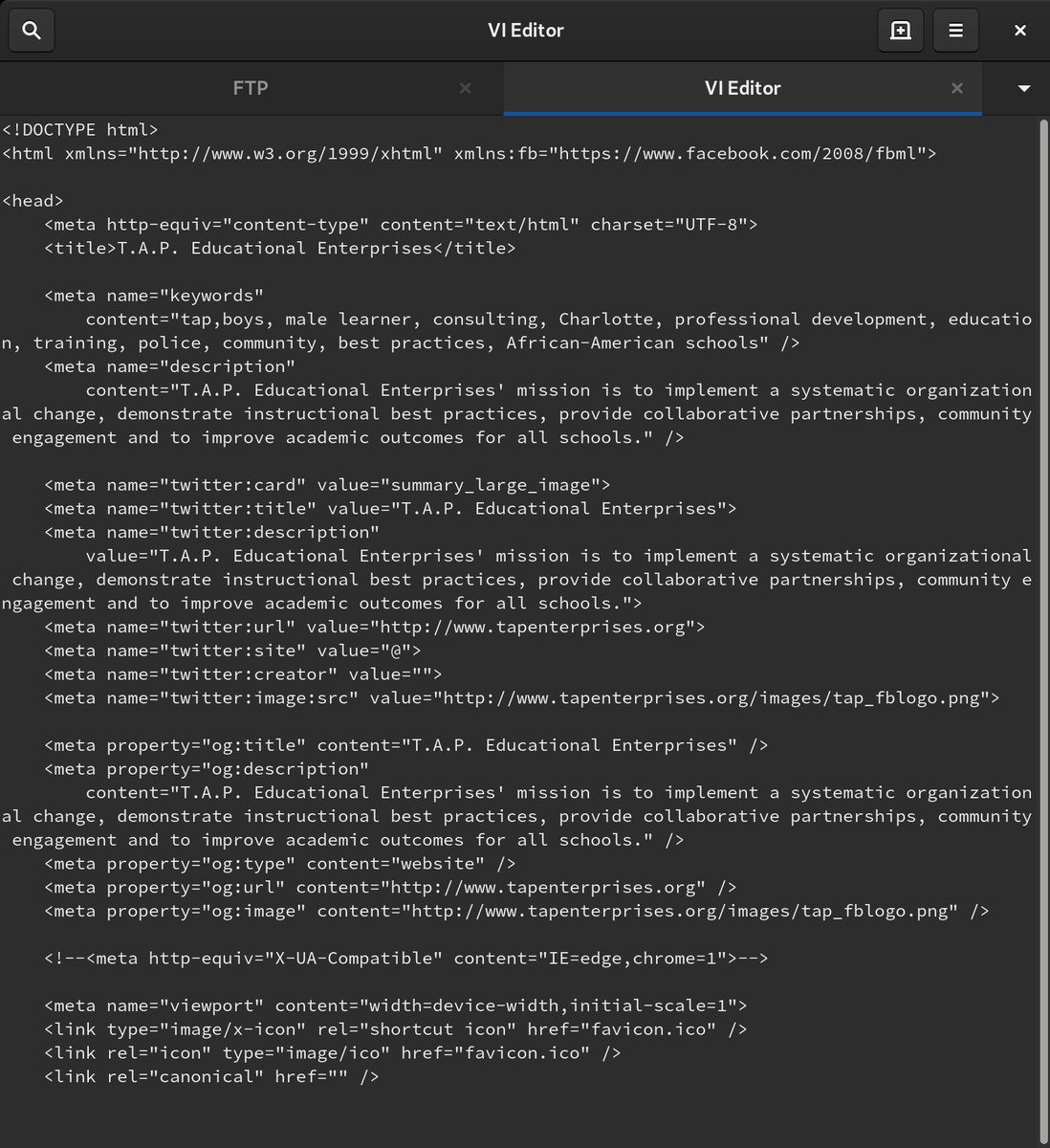This screenshot has width=1050, height=1148.
Task: Open the terminal search tool
Action: click(x=31, y=31)
